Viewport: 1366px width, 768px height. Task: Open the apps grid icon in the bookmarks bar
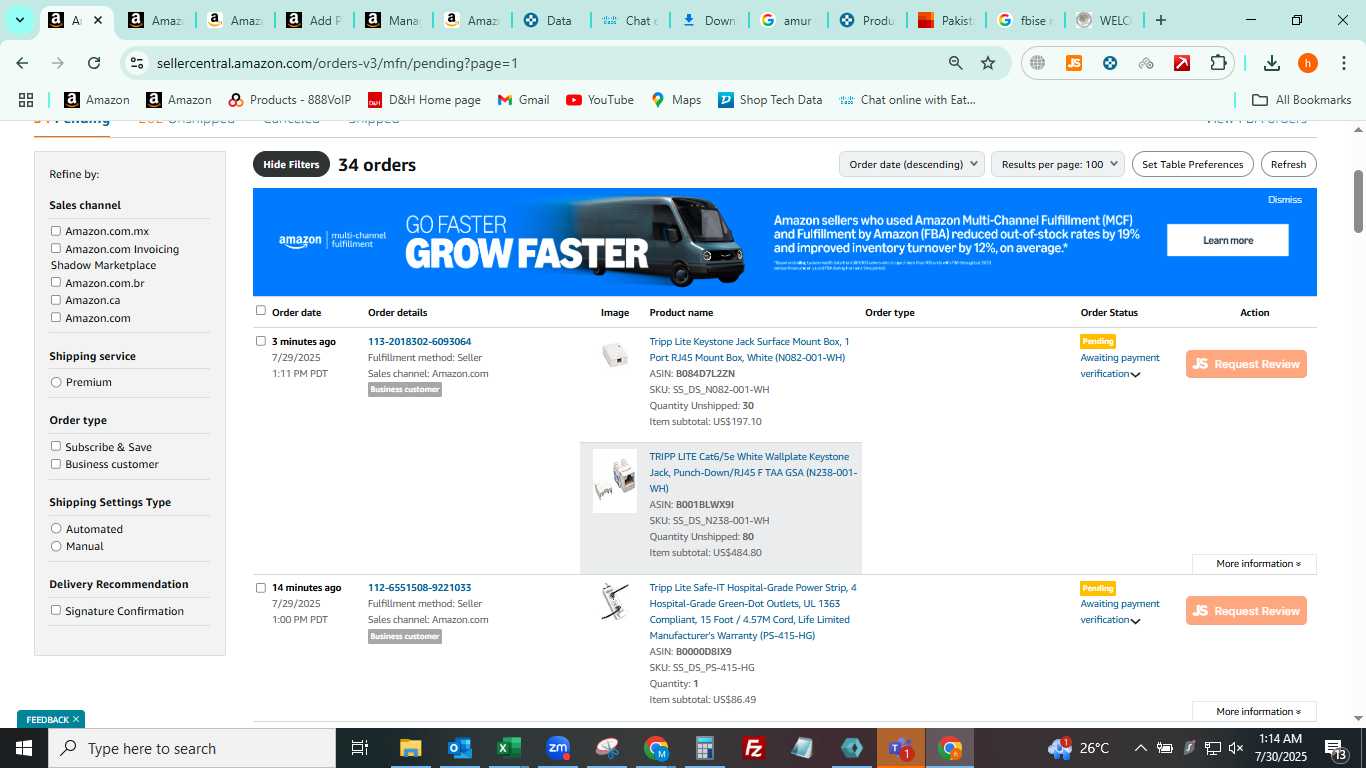pos(26,100)
